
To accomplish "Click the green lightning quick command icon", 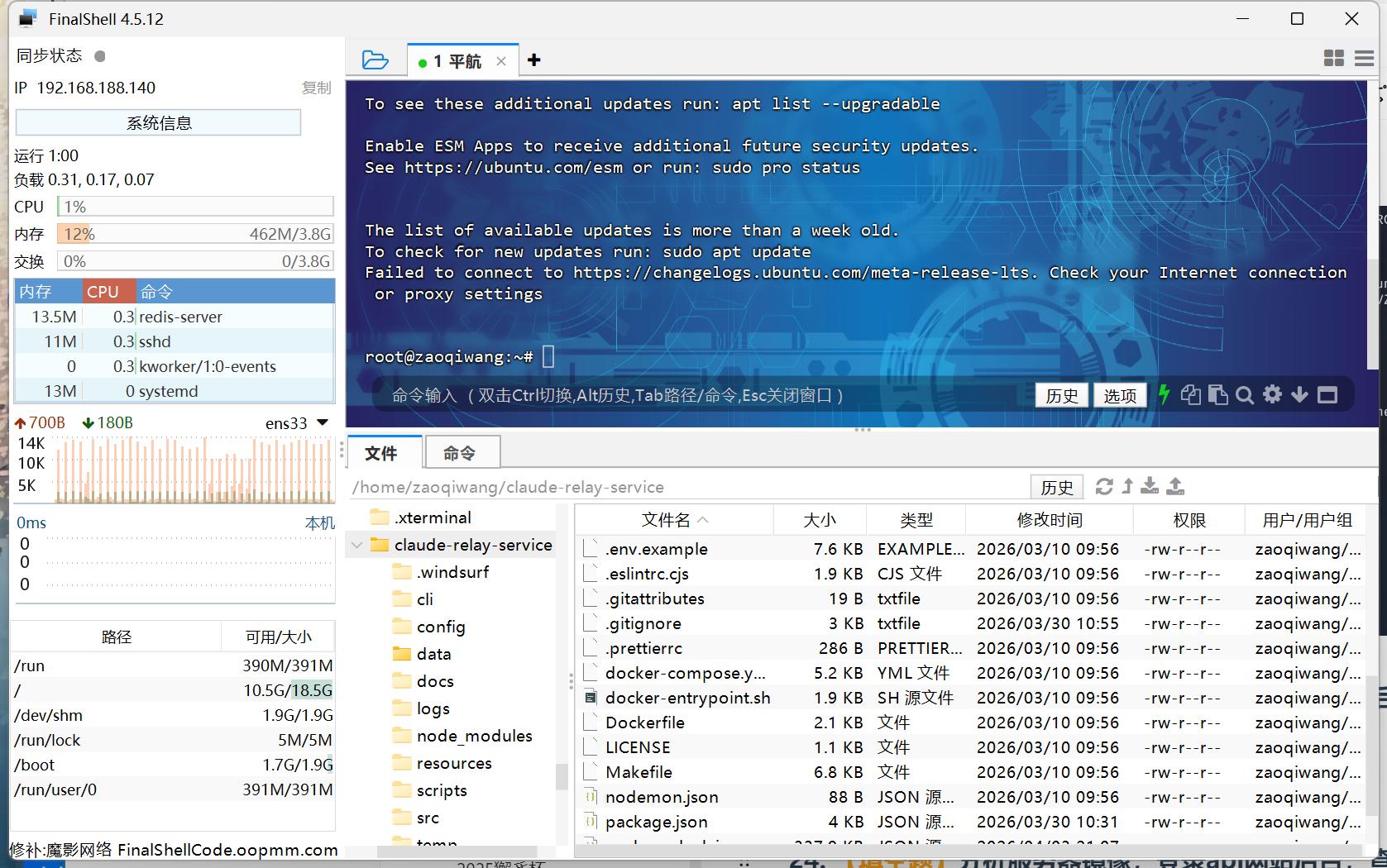I will 1164,395.
